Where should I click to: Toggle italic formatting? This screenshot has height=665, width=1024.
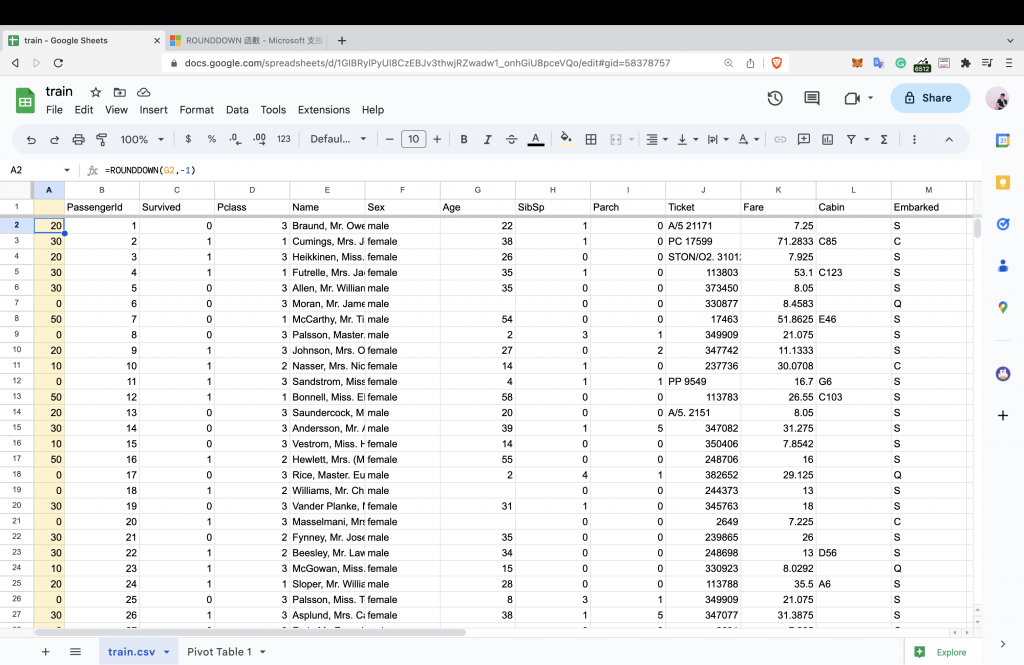(487, 139)
